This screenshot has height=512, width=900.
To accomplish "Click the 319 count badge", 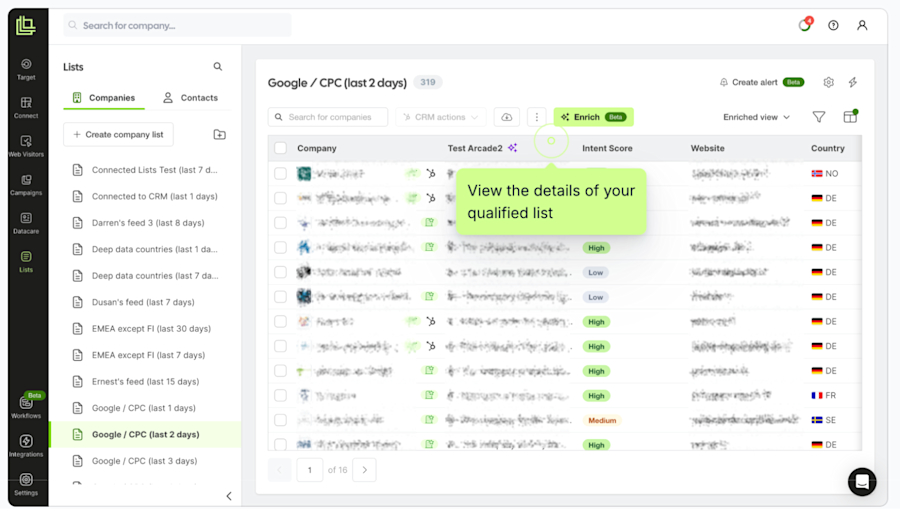I will point(428,82).
